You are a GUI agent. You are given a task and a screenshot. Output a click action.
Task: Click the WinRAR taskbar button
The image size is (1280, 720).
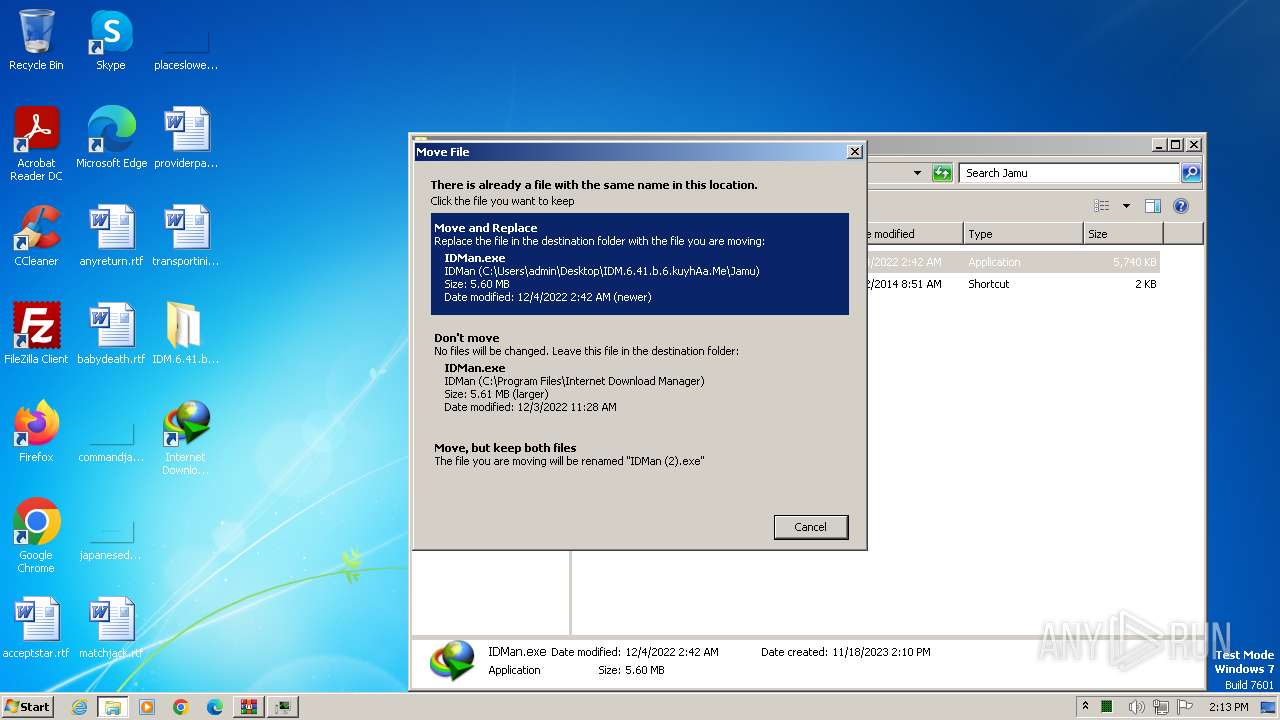(249, 707)
